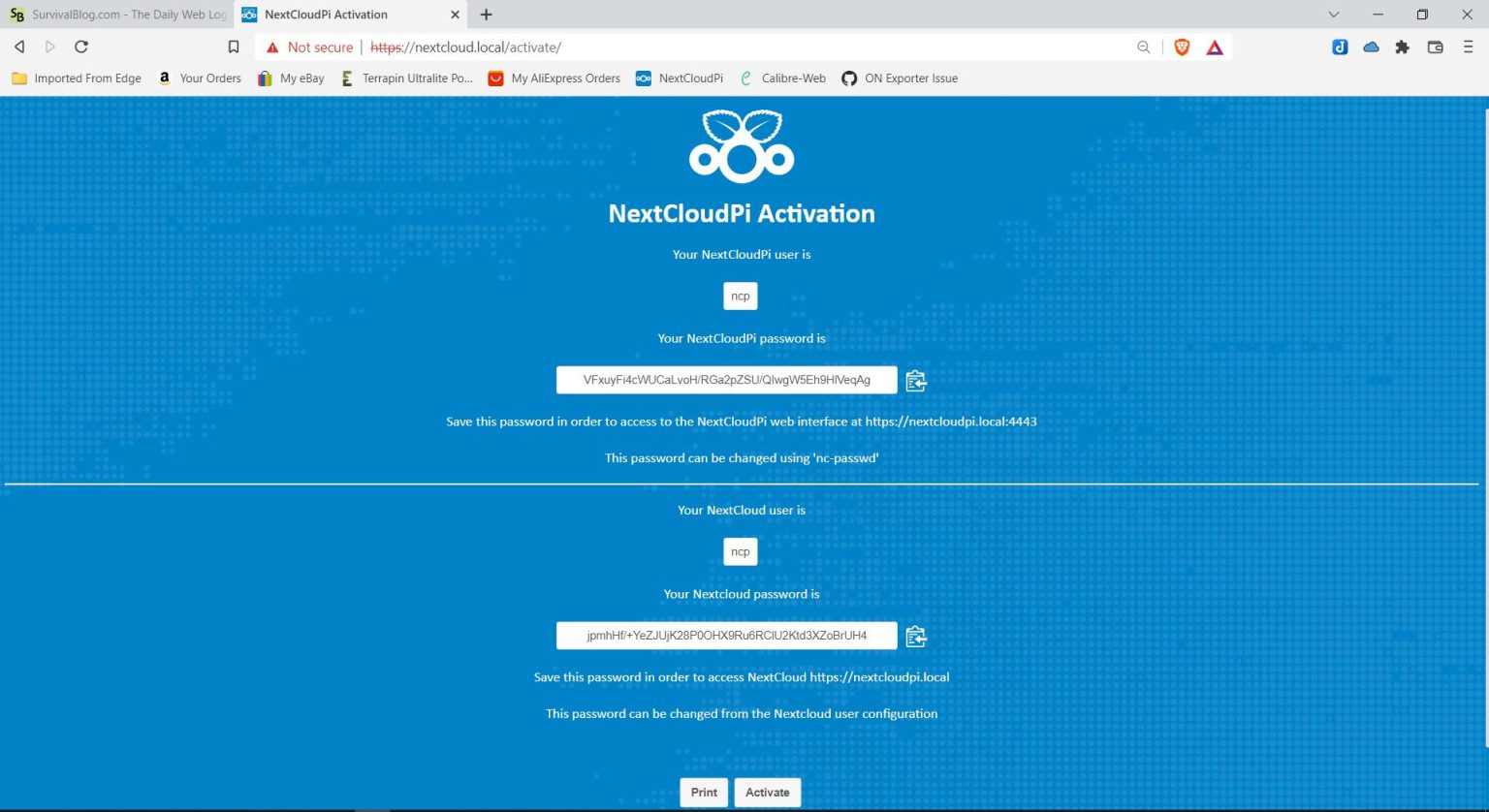Bookmark this page using the bookmark icon
The height and width of the screenshot is (812, 1489).
(233, 46)
